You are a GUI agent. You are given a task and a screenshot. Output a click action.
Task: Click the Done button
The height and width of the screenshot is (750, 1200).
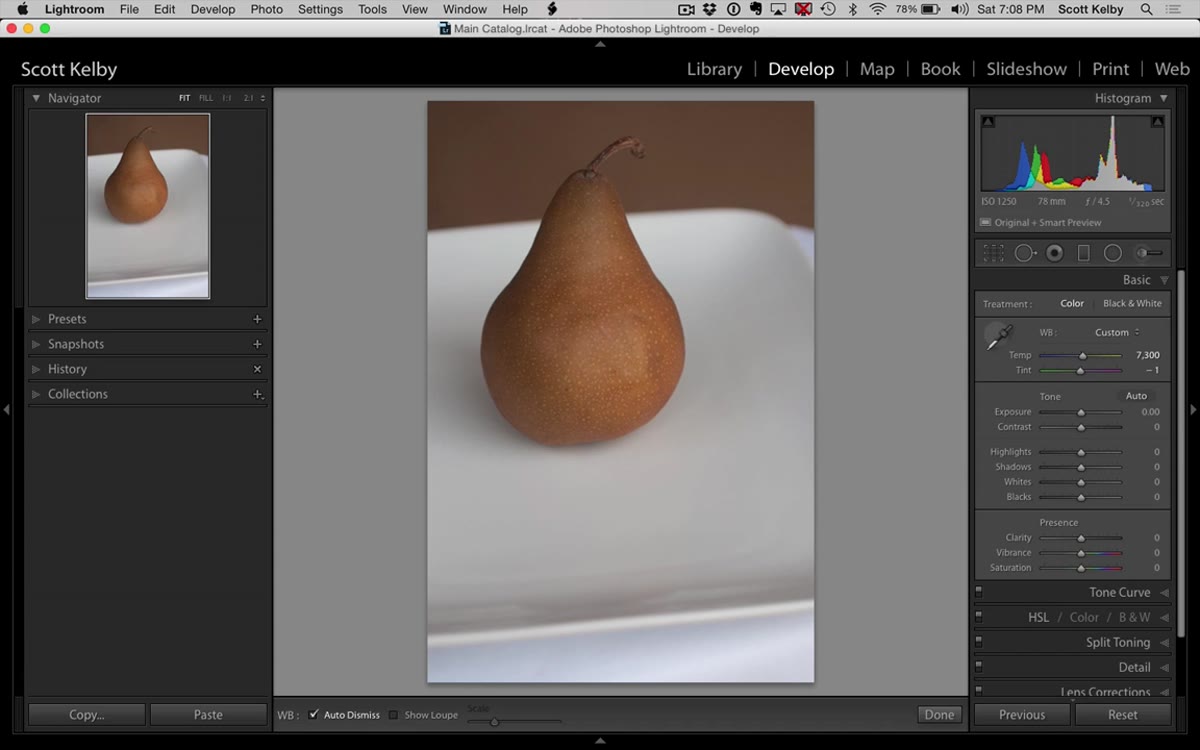939,715
